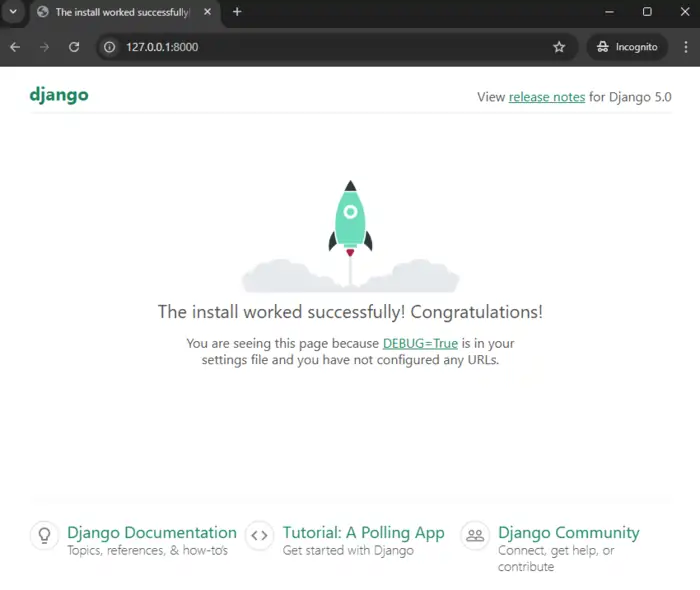Click 'Get started with Django' text
The height and width of the screenshot is (590, 700).
point(348,550)
